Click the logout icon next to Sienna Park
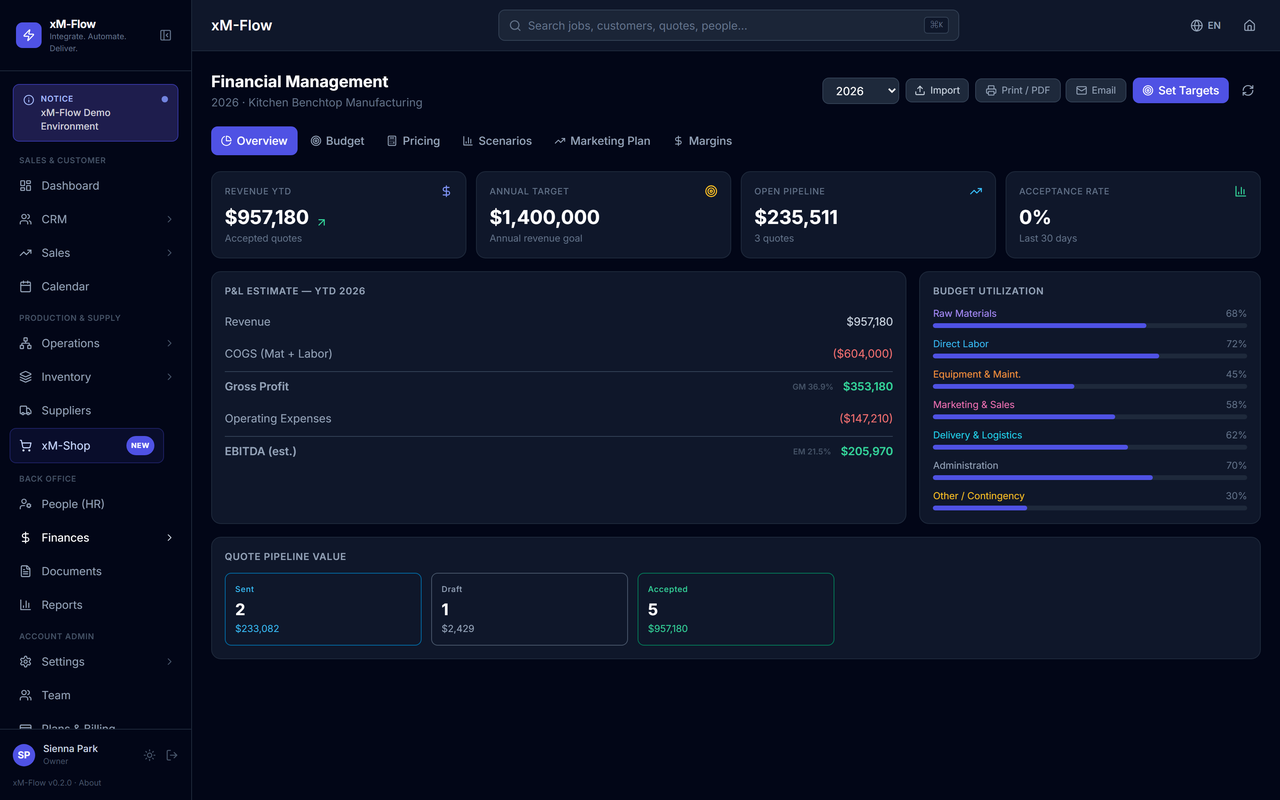The height and width of the screenshot is (800, 1280). tap(172, 755)
